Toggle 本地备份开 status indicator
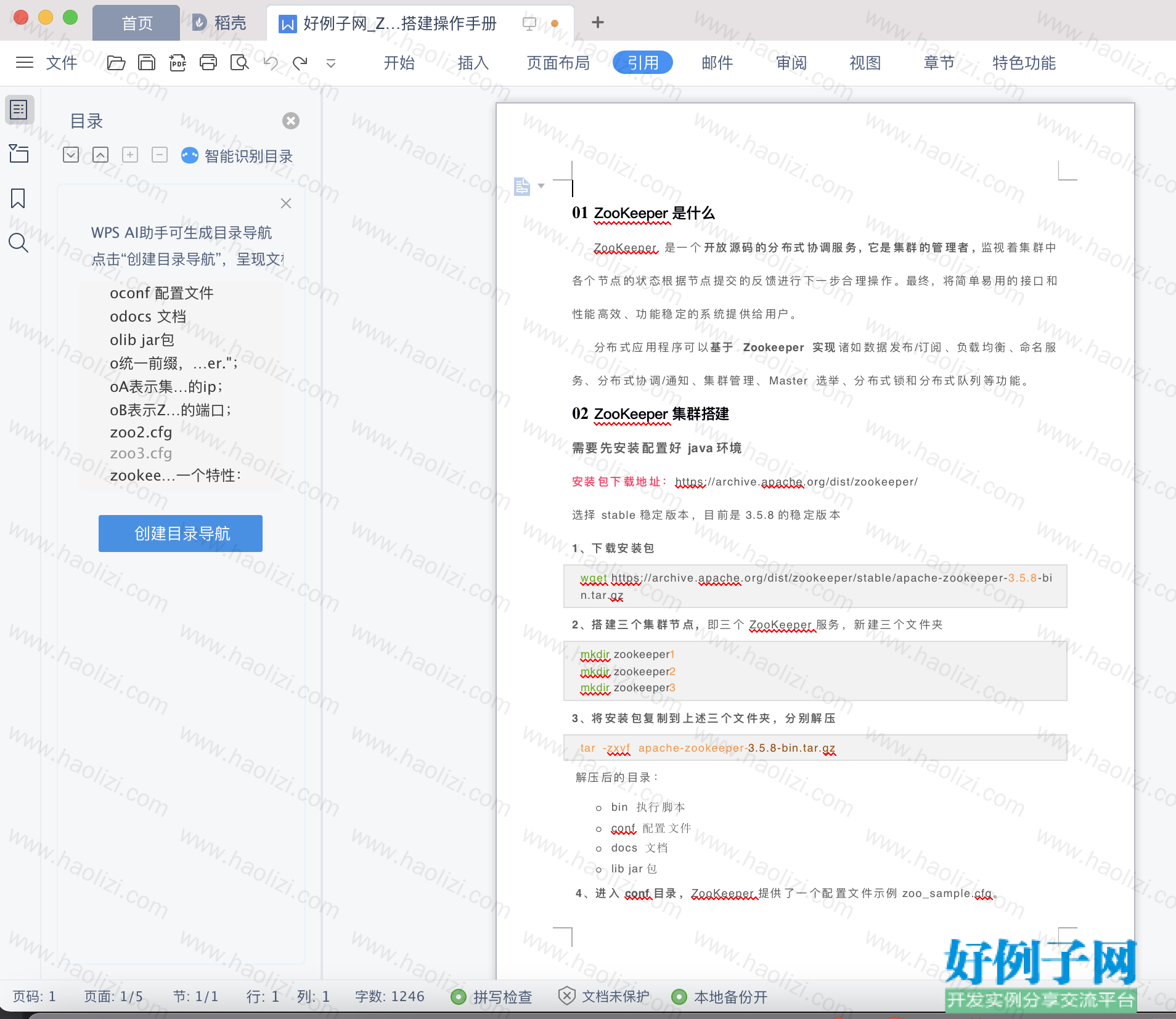The height and width of the screenshot is (1019, 1176). 720,997
